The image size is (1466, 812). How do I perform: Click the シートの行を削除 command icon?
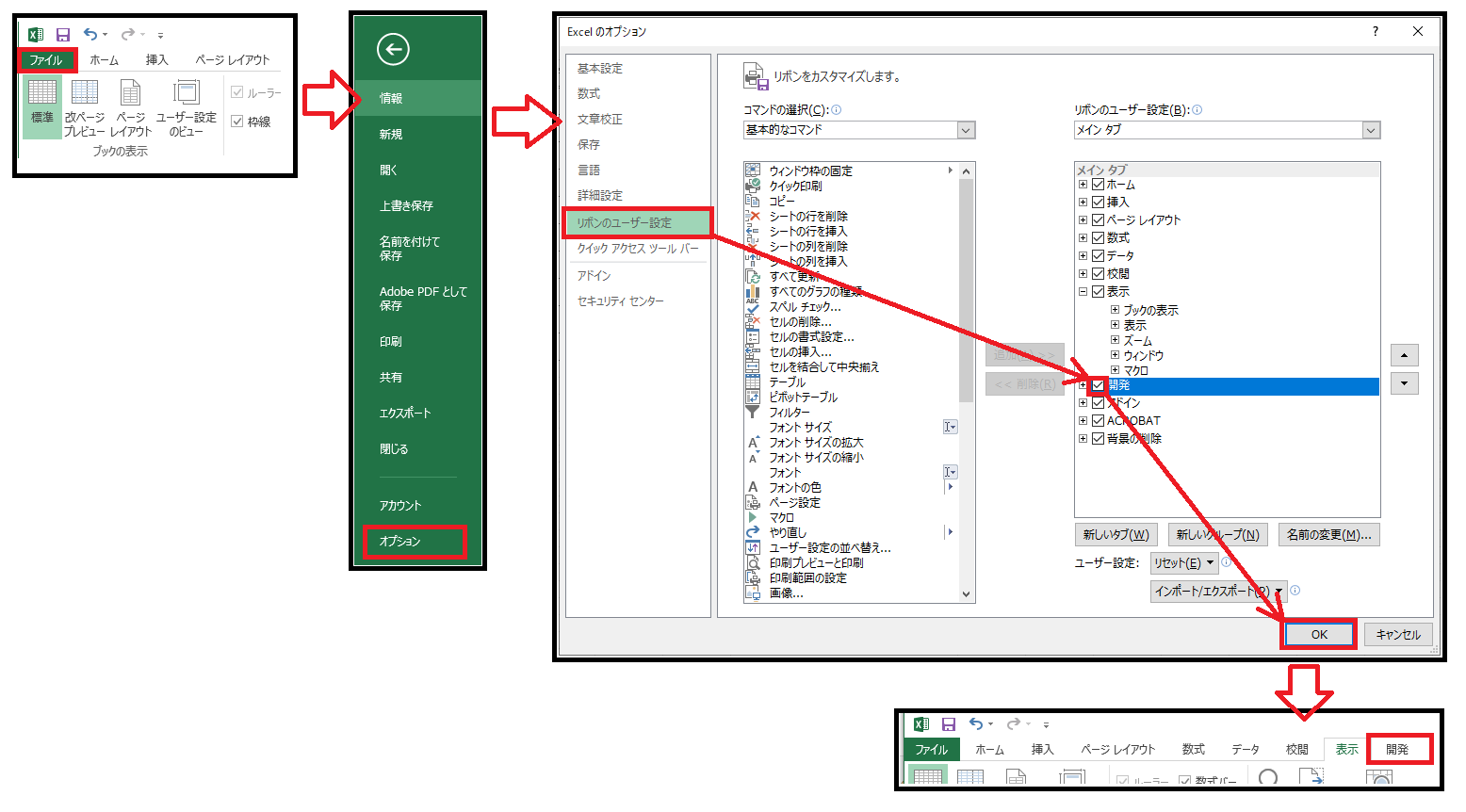coord(753,216)
